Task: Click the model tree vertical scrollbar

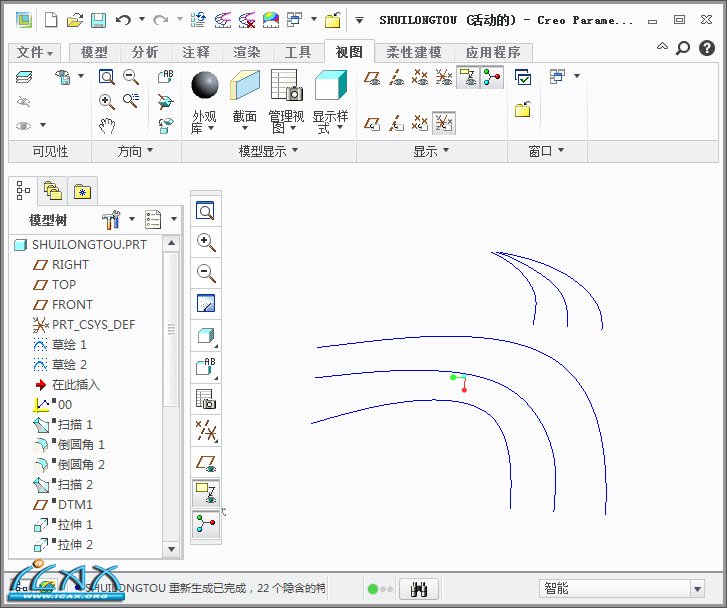Action: 171,330
